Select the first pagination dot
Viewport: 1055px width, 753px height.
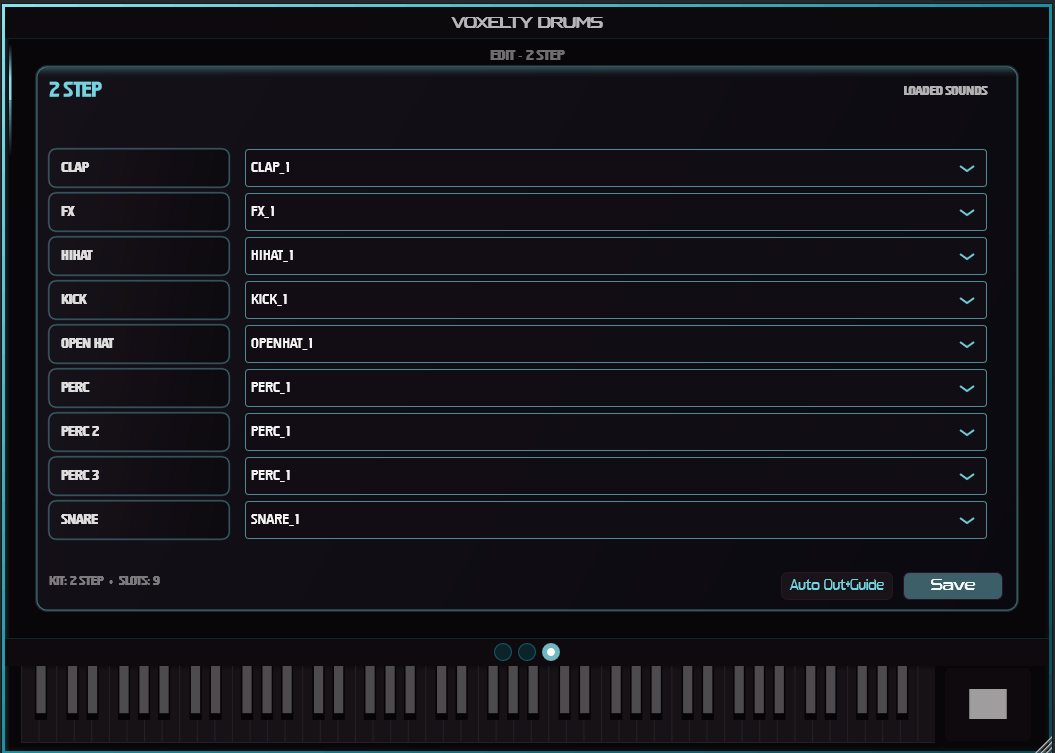coord(503,651)
